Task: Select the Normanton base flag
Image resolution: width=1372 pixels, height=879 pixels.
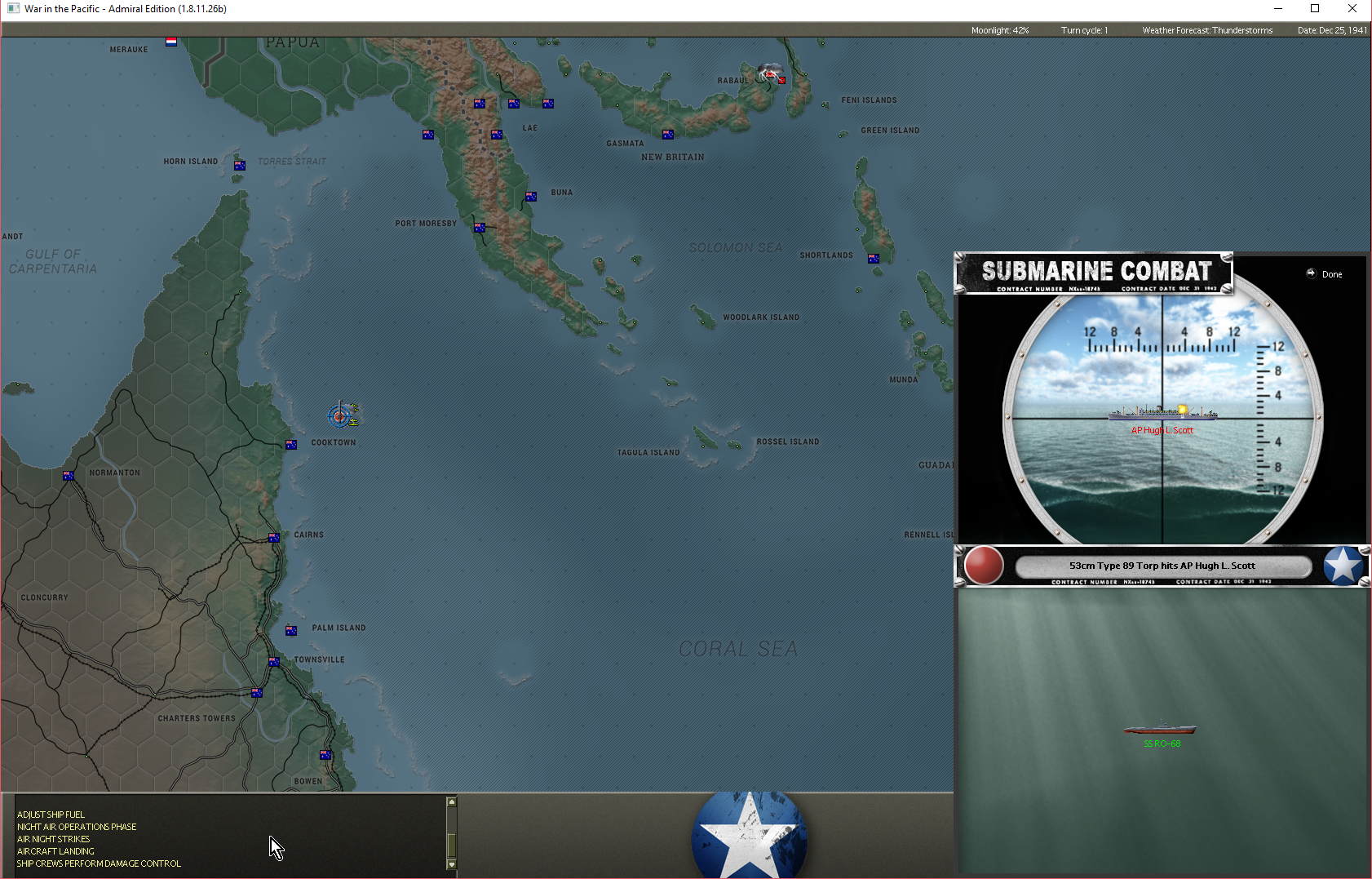Action: pos(69,476)
